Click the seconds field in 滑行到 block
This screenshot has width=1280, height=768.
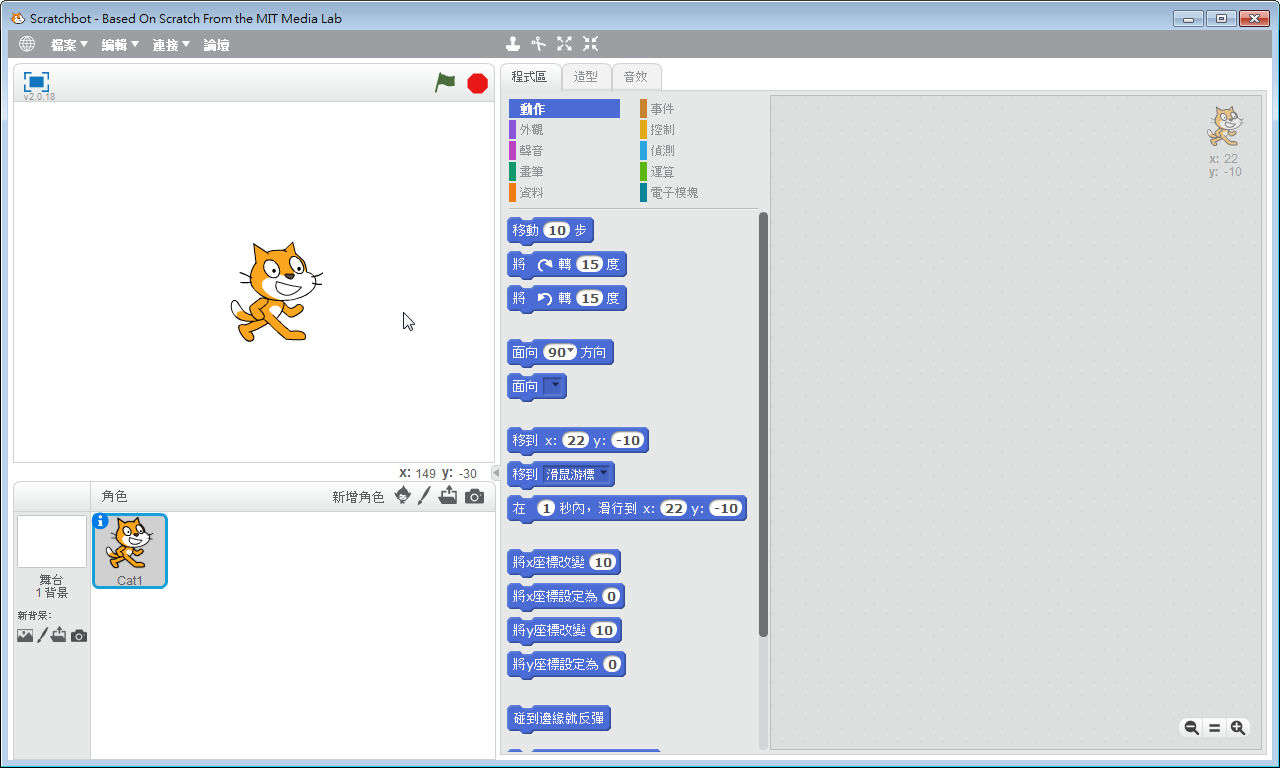point(546,509)
